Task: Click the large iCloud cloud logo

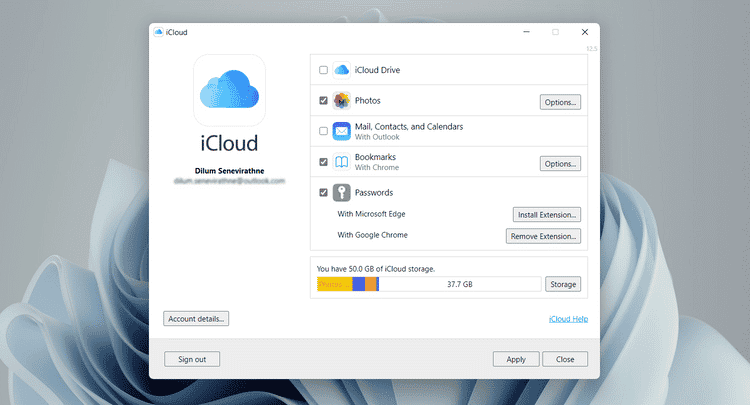Action: click(230, 90)
